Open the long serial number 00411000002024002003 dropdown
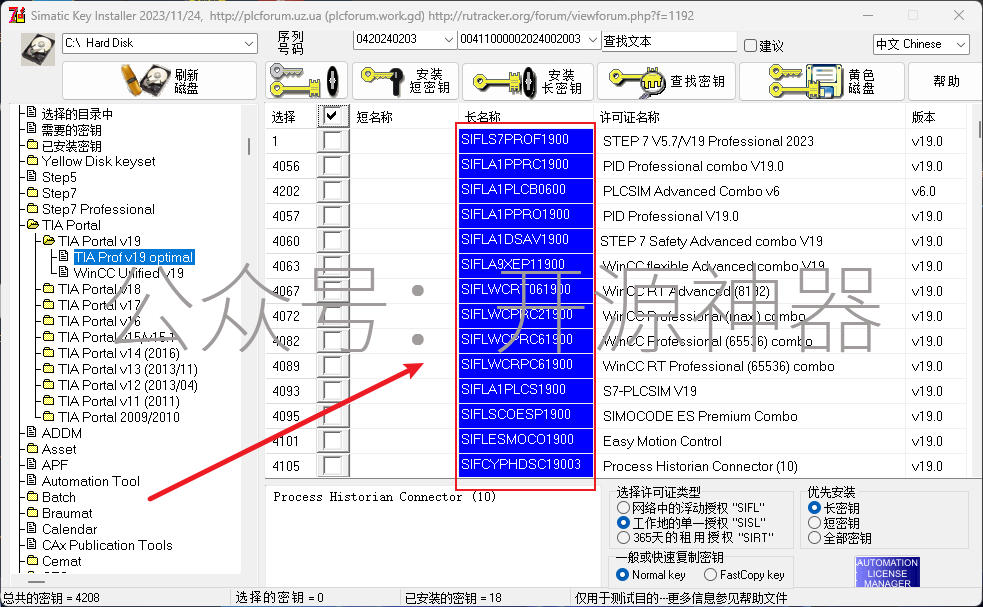Viewport: 983px width, 607px height. (x=528, y=39)
